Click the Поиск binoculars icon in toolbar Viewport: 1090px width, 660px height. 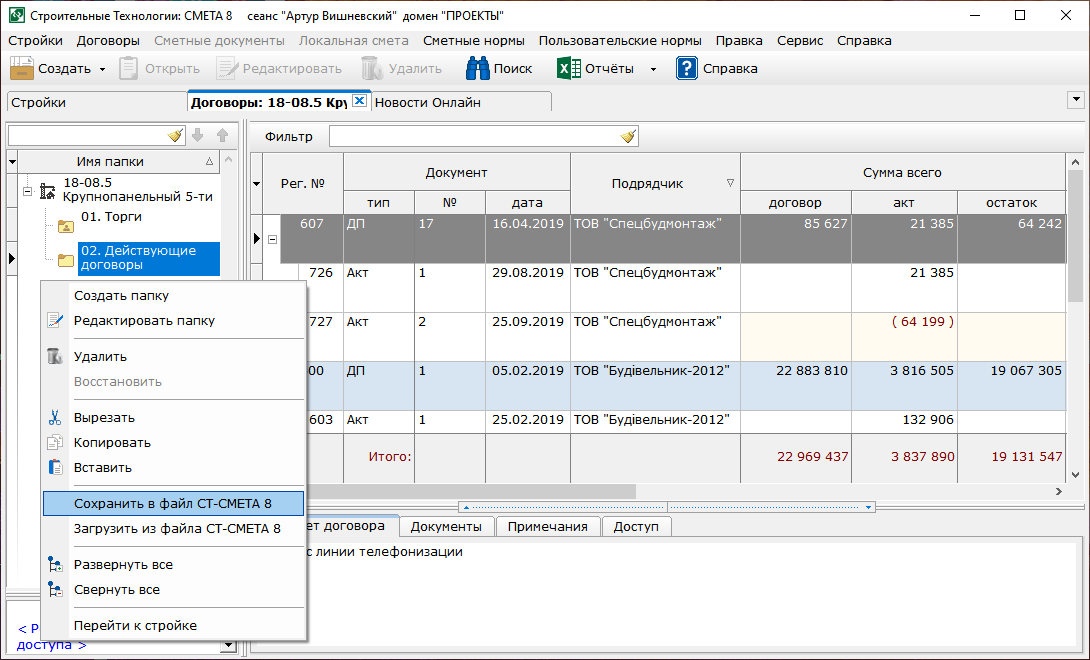[x=478, y=69]
